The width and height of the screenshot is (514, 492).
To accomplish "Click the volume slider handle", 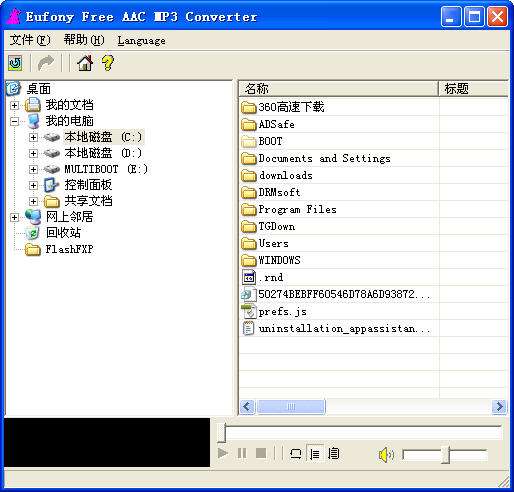I will [x=446, y=454].
